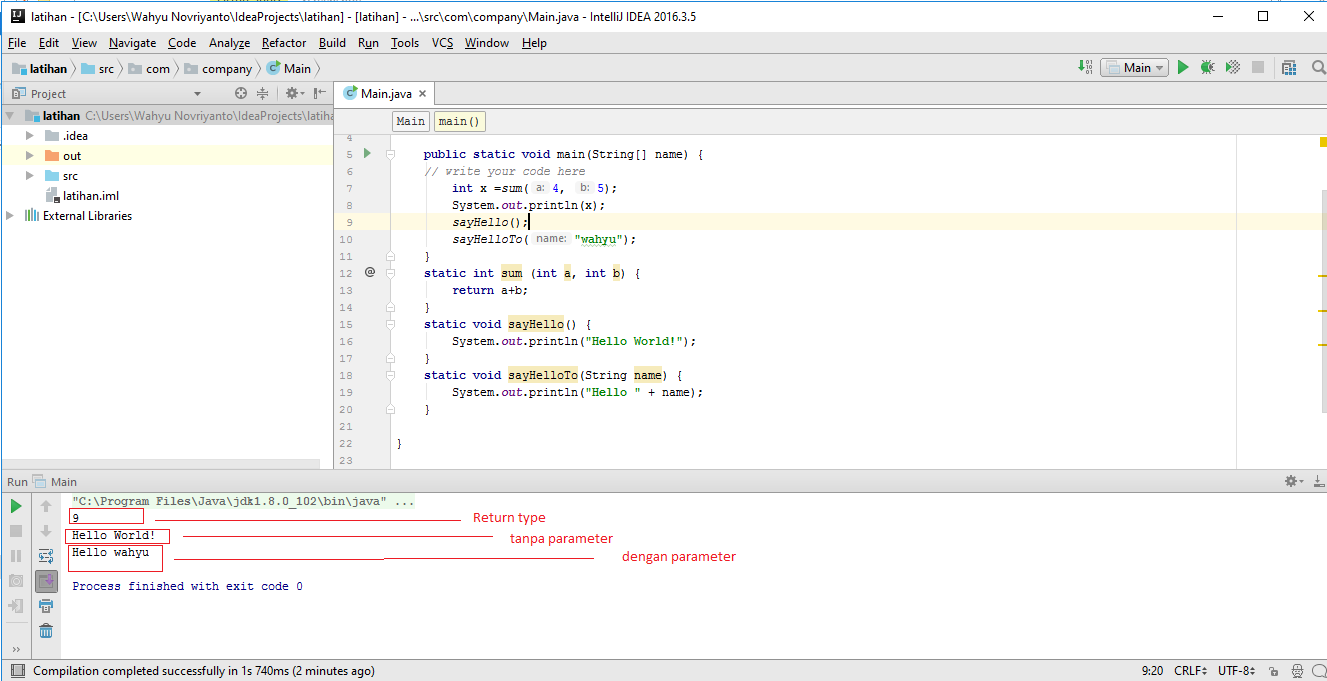Toggle Soft-Wrap in the Run console

point(46,555)
